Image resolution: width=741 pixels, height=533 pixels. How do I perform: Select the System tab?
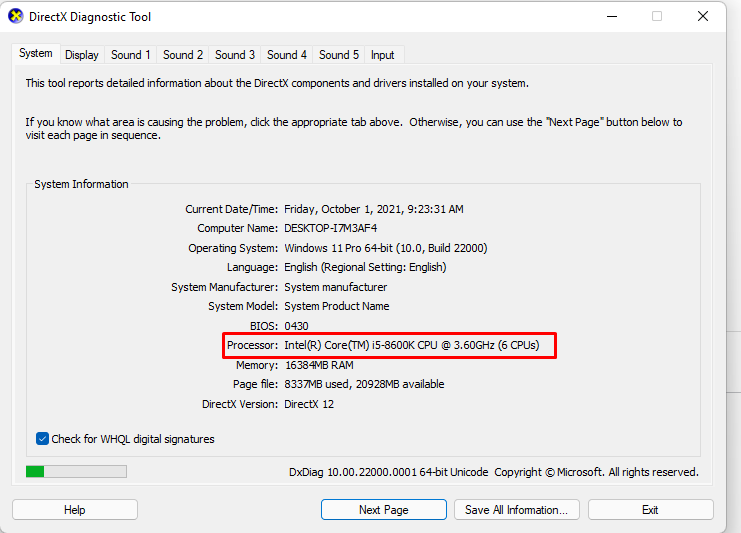coord(36,53)
